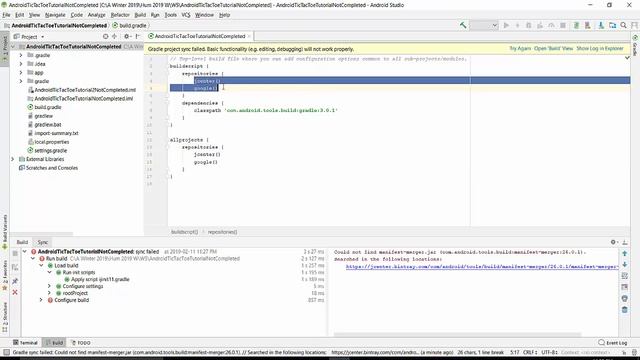Collapse the Run build node

click(33, 259)
